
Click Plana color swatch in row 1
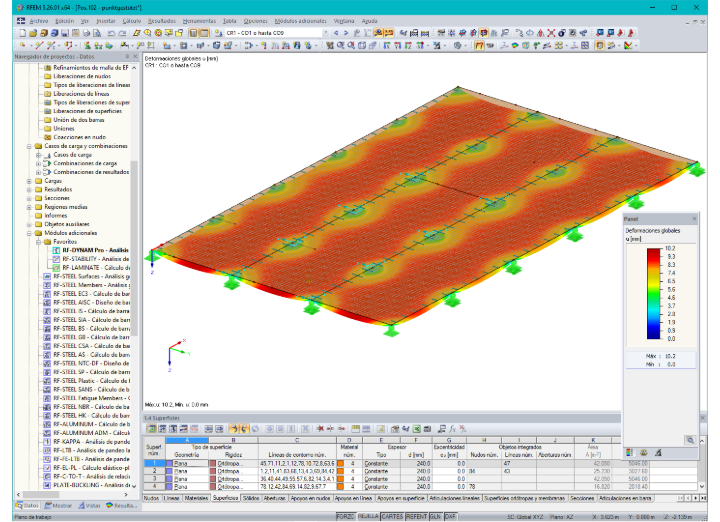tap(169, 464)
